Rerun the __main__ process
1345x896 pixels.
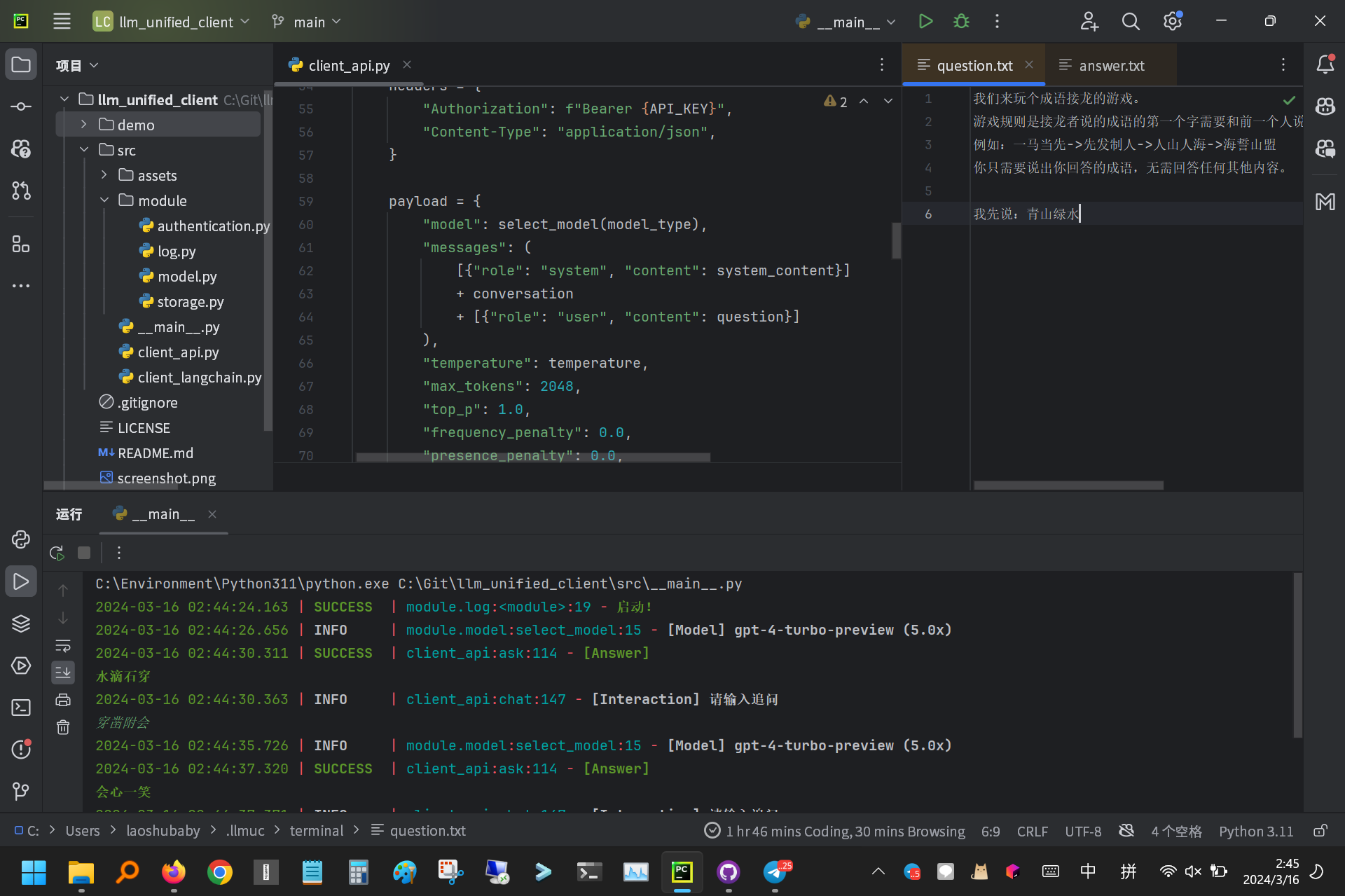[57, 553]
